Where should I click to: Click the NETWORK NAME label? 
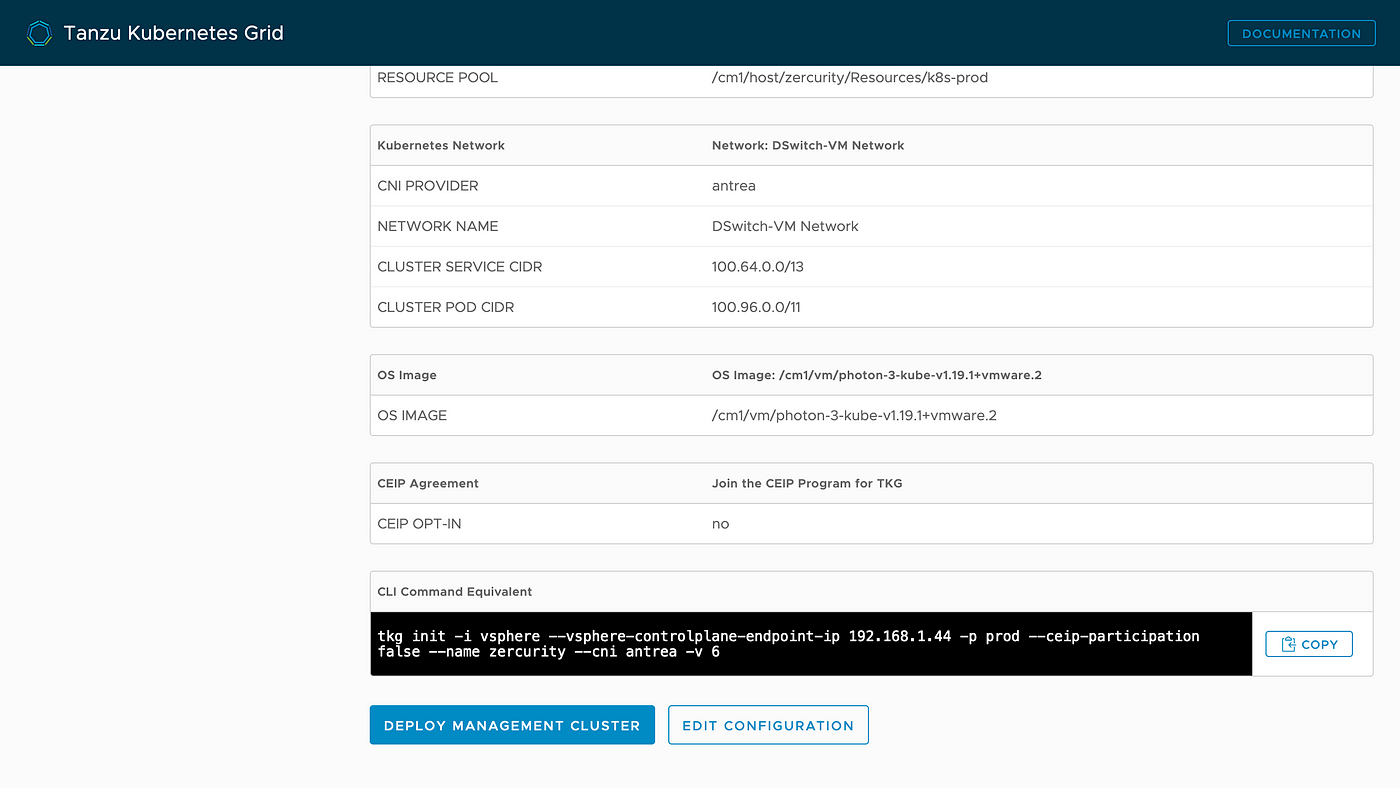click(437, 226)
